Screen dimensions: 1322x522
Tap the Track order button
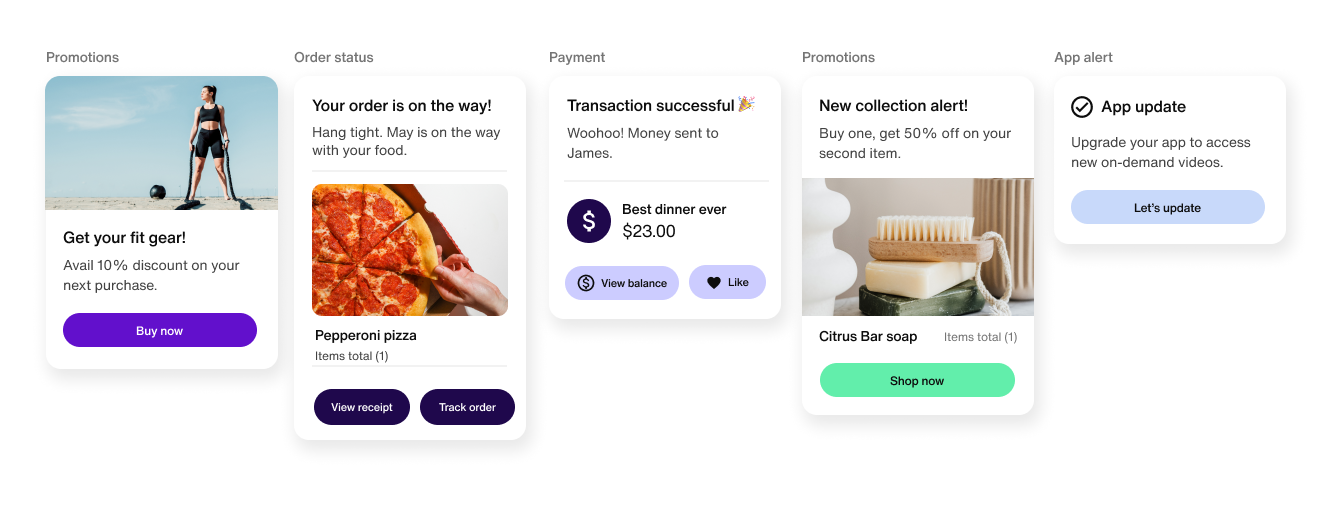click(x=467, y=407)
